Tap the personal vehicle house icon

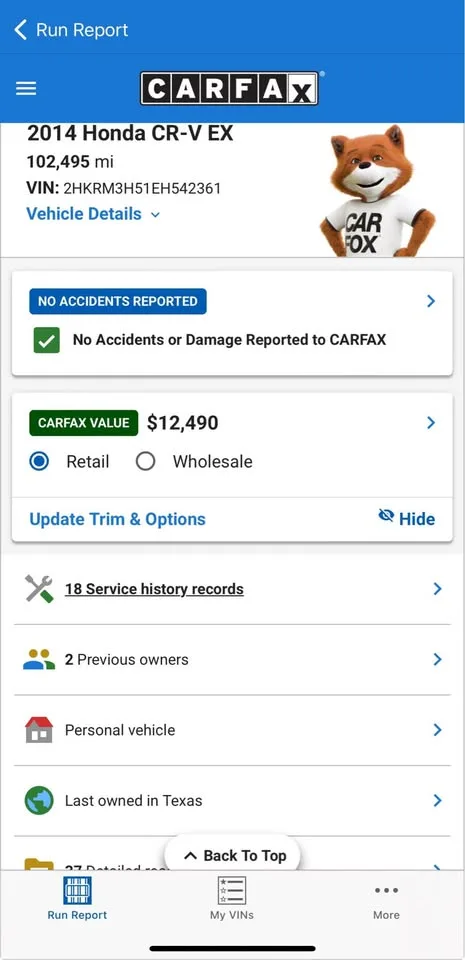coord(39,730)
